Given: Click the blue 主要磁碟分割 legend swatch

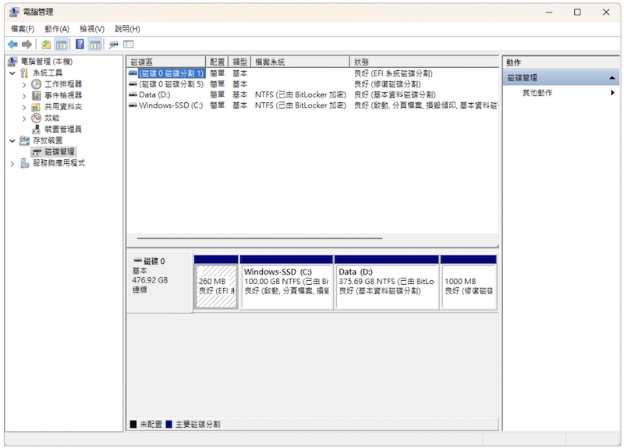Looking at the screenshot, I should [169, 424].
